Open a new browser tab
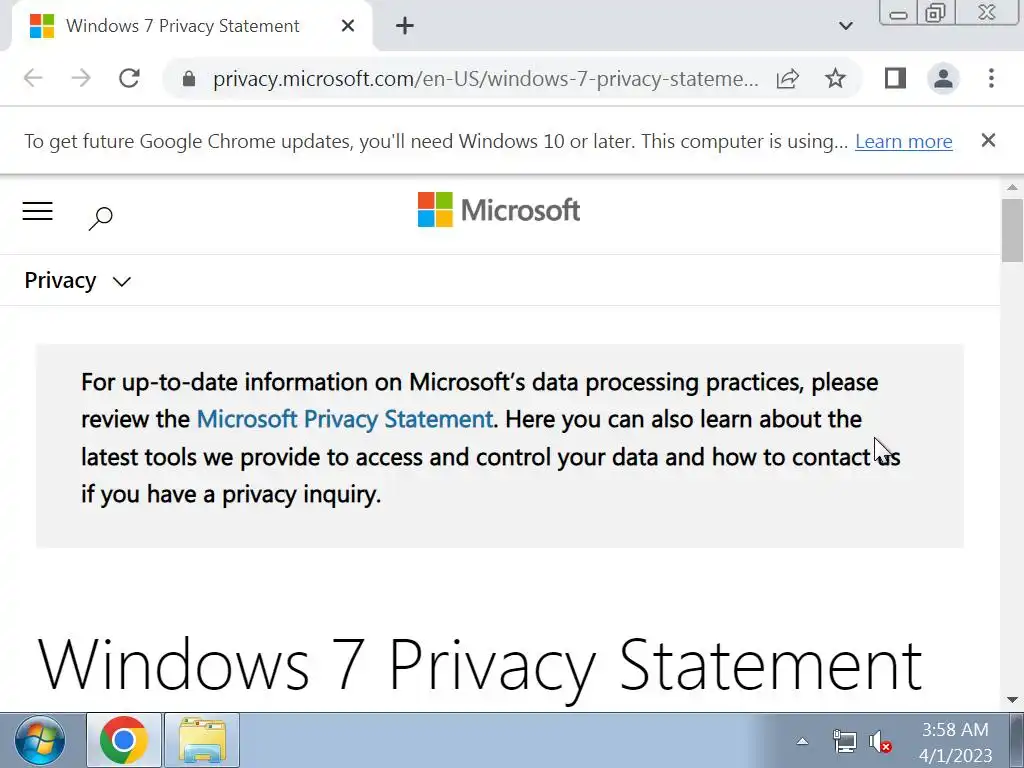The image size is (1024, 768). click(404, 26)
